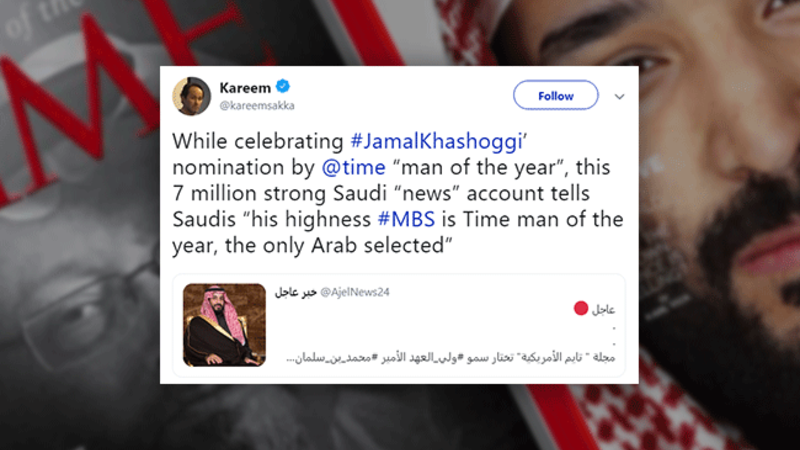Click Kareem's profile avatar
800x450 pixels.
click(x=191, y=96)
